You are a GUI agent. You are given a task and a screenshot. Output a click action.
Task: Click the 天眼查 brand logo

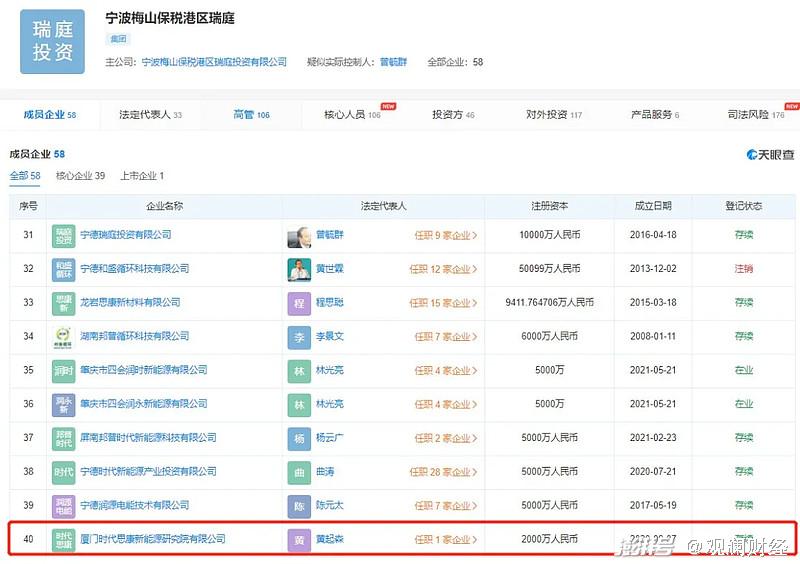point(770,155)
